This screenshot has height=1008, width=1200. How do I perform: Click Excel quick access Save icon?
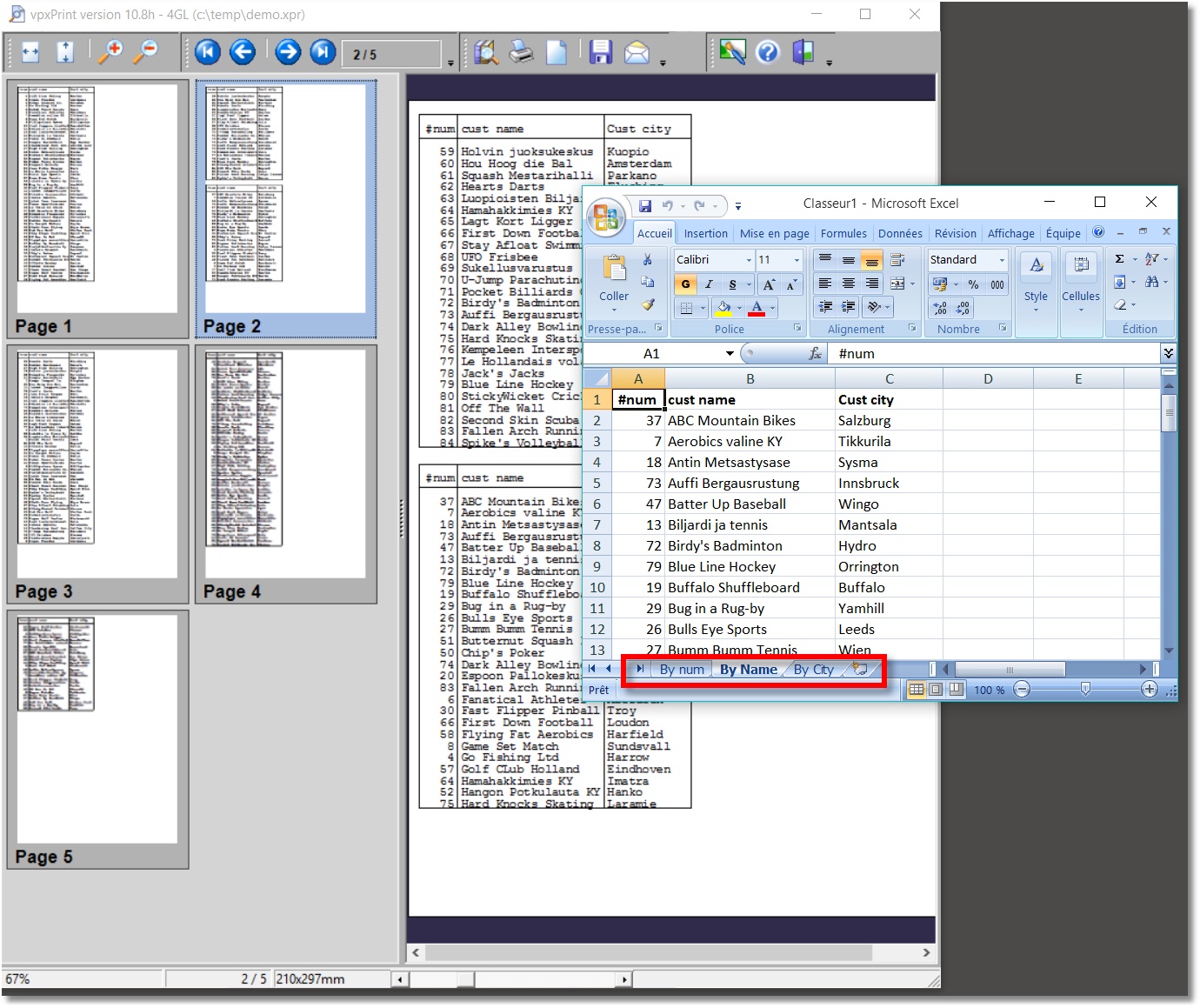(x=645, y=206)
